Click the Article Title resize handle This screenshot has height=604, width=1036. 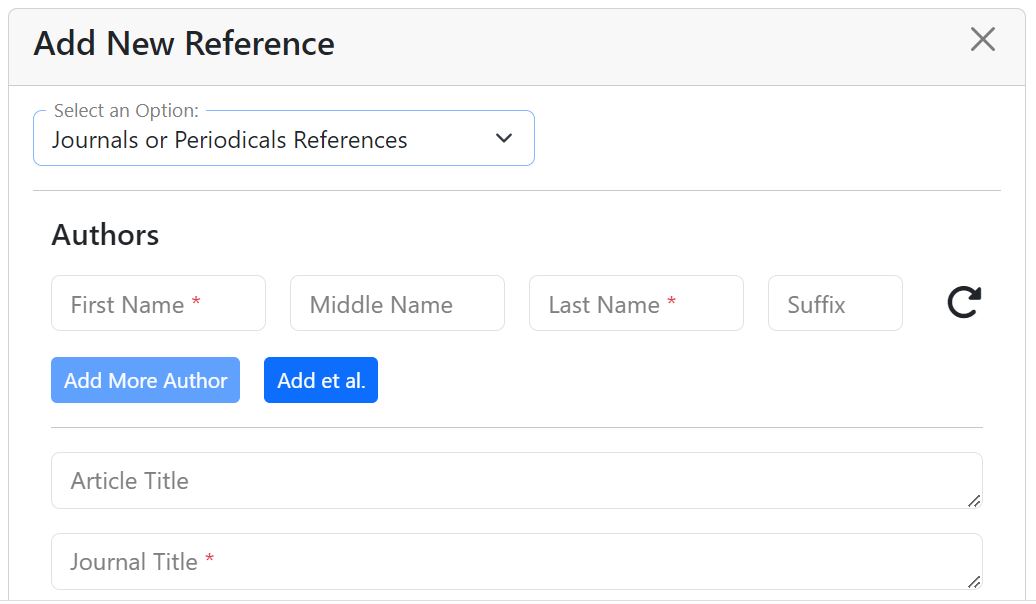pos(974,500)
